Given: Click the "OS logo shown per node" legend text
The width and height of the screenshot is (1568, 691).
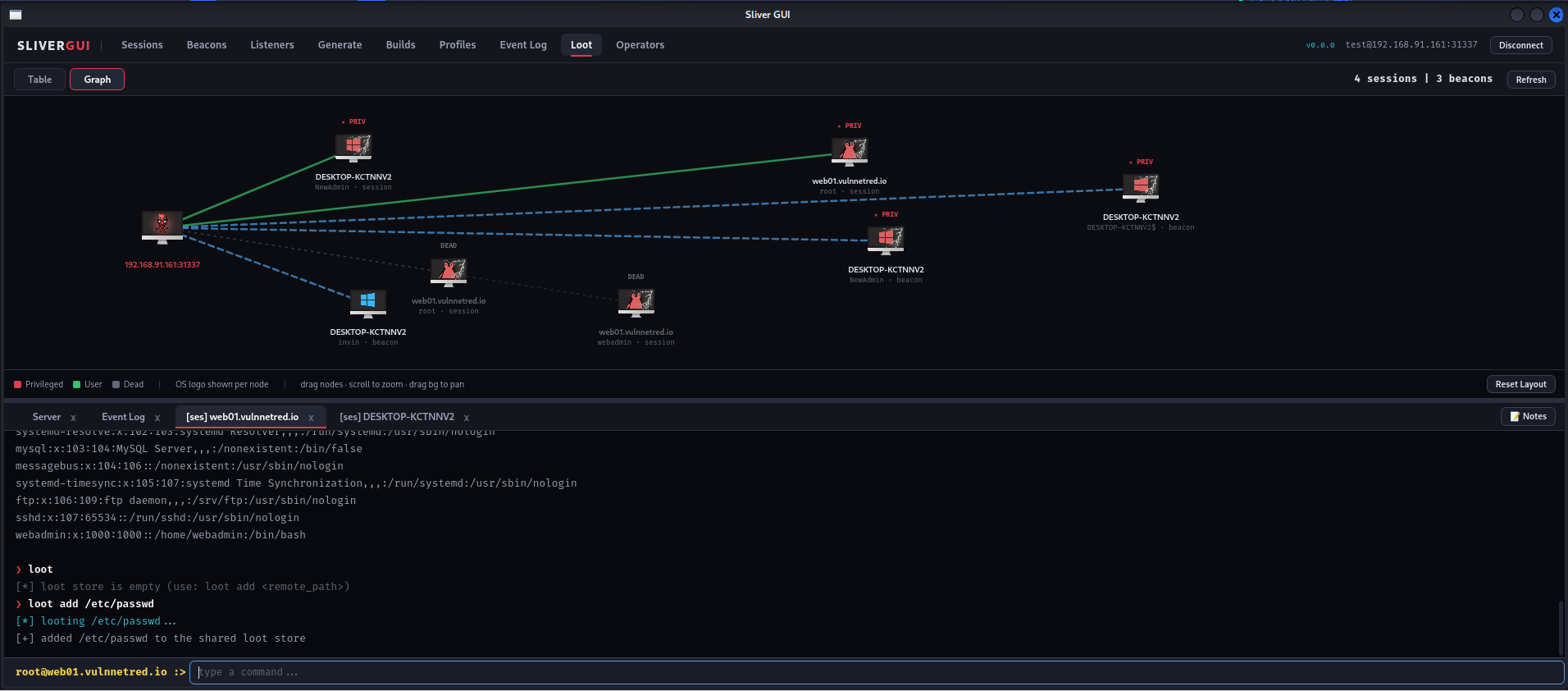Looking at the screenshot, I should coord(221,384).
